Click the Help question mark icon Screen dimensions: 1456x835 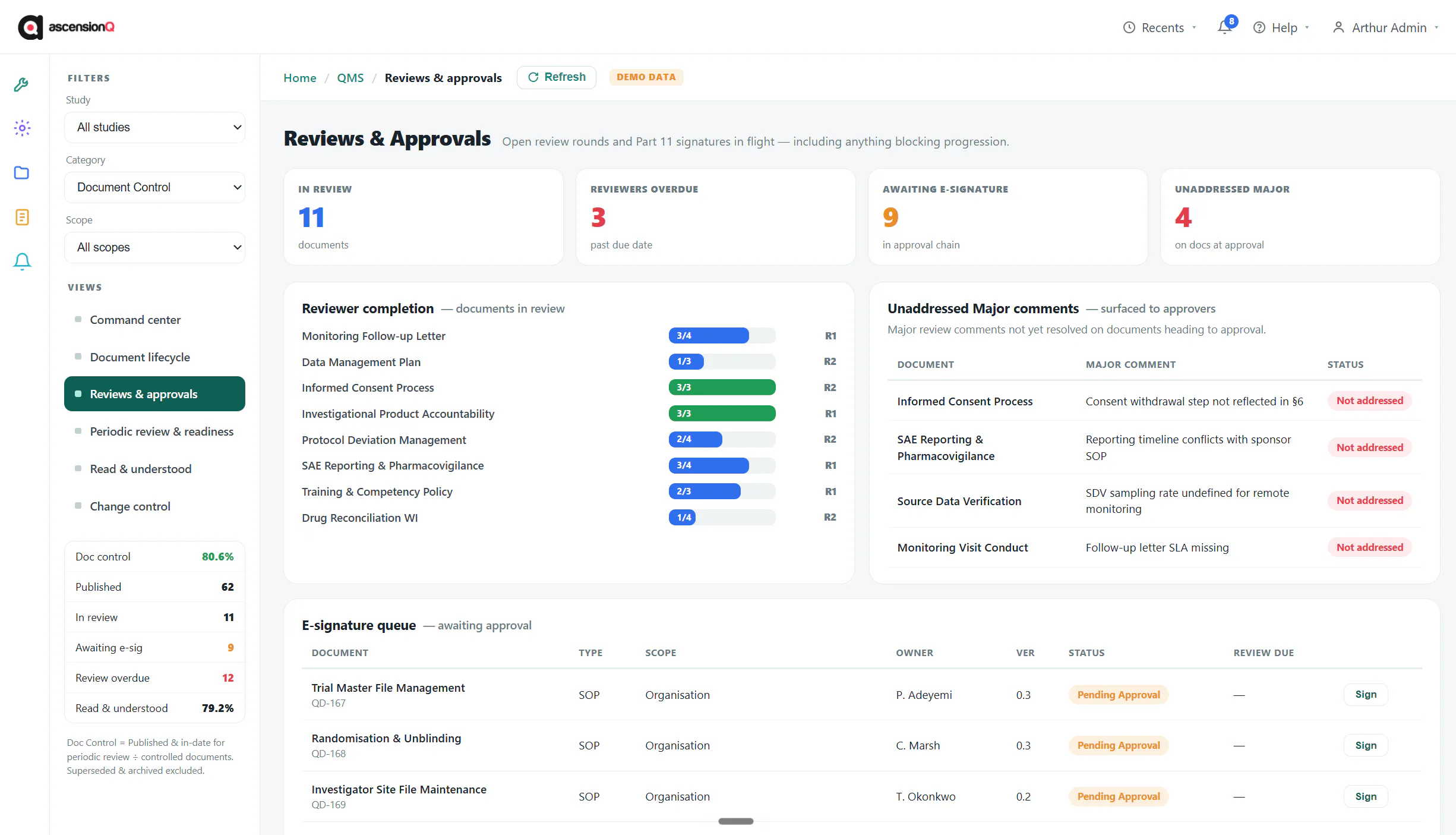click(x=1259, y=28)
